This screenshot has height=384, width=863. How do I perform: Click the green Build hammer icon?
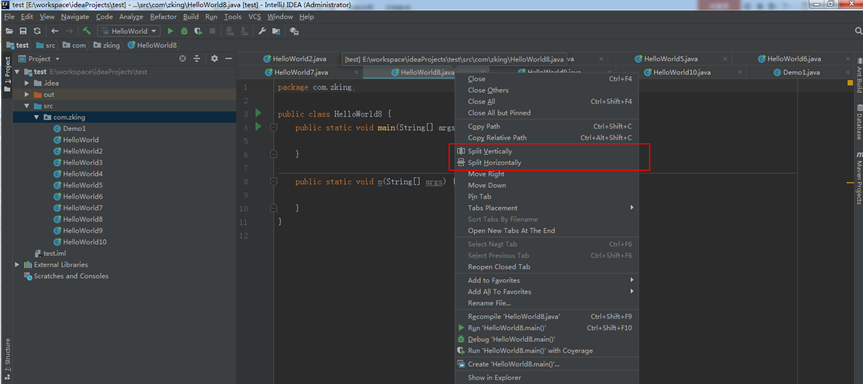(x=87, y=31)
